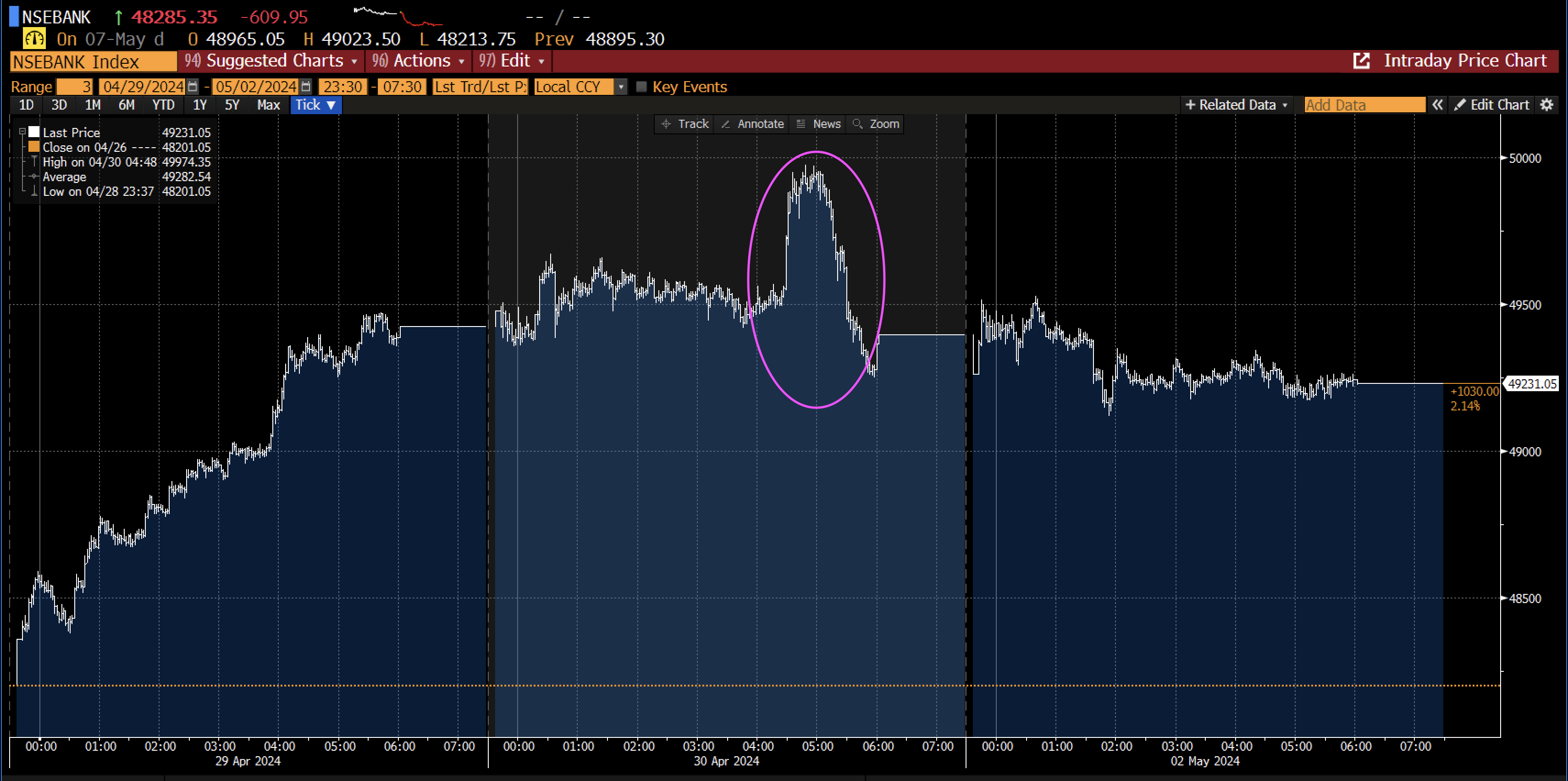Click the orange clock alert icon
1568x781 pixels.
34,39
